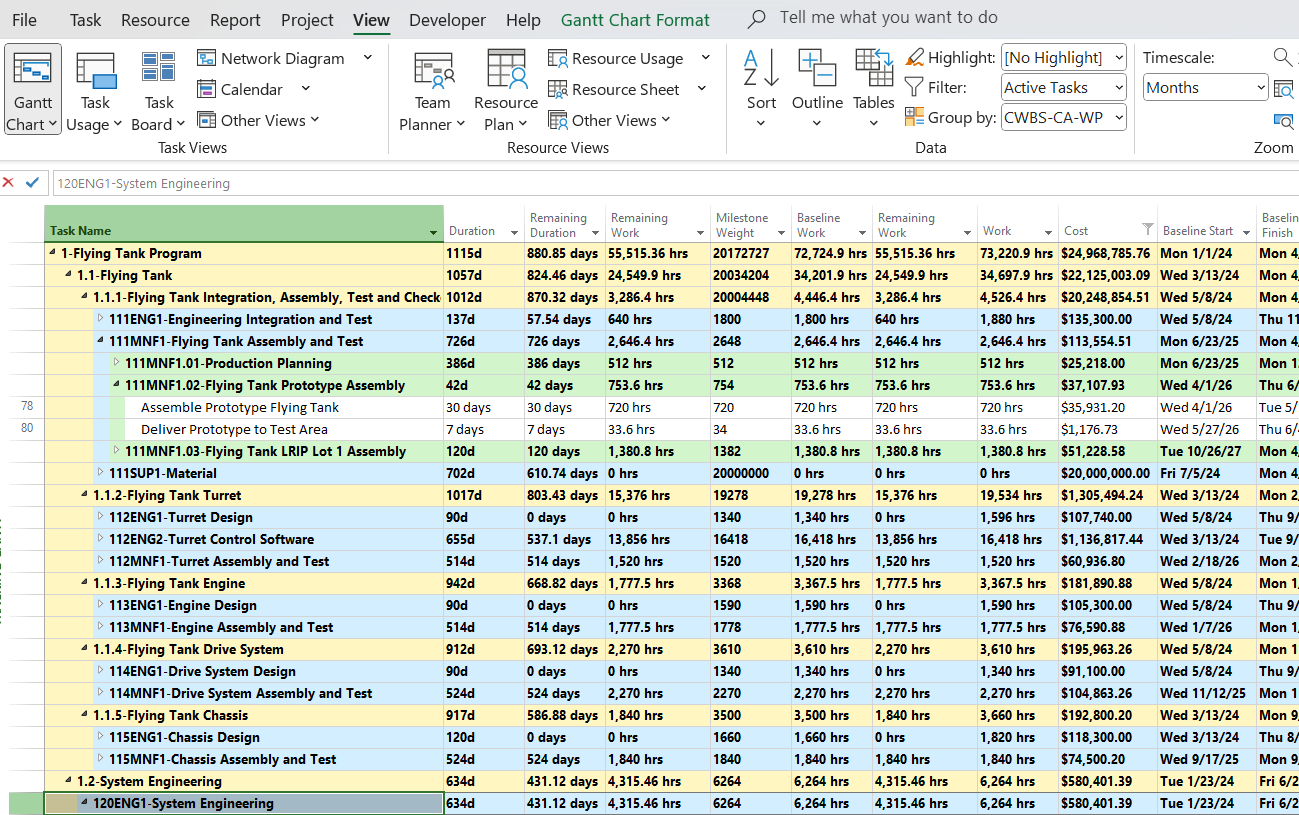The height and width of the screenshot is (815, 1299).
Task: Click 113ENG1-Engine Design task name
Action: click(x=183, y=605)
